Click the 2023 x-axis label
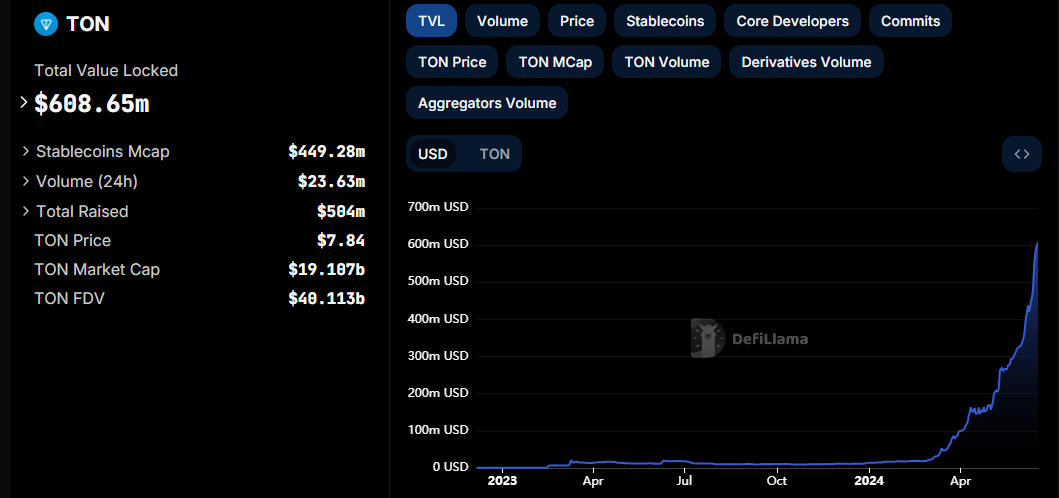 502,482
